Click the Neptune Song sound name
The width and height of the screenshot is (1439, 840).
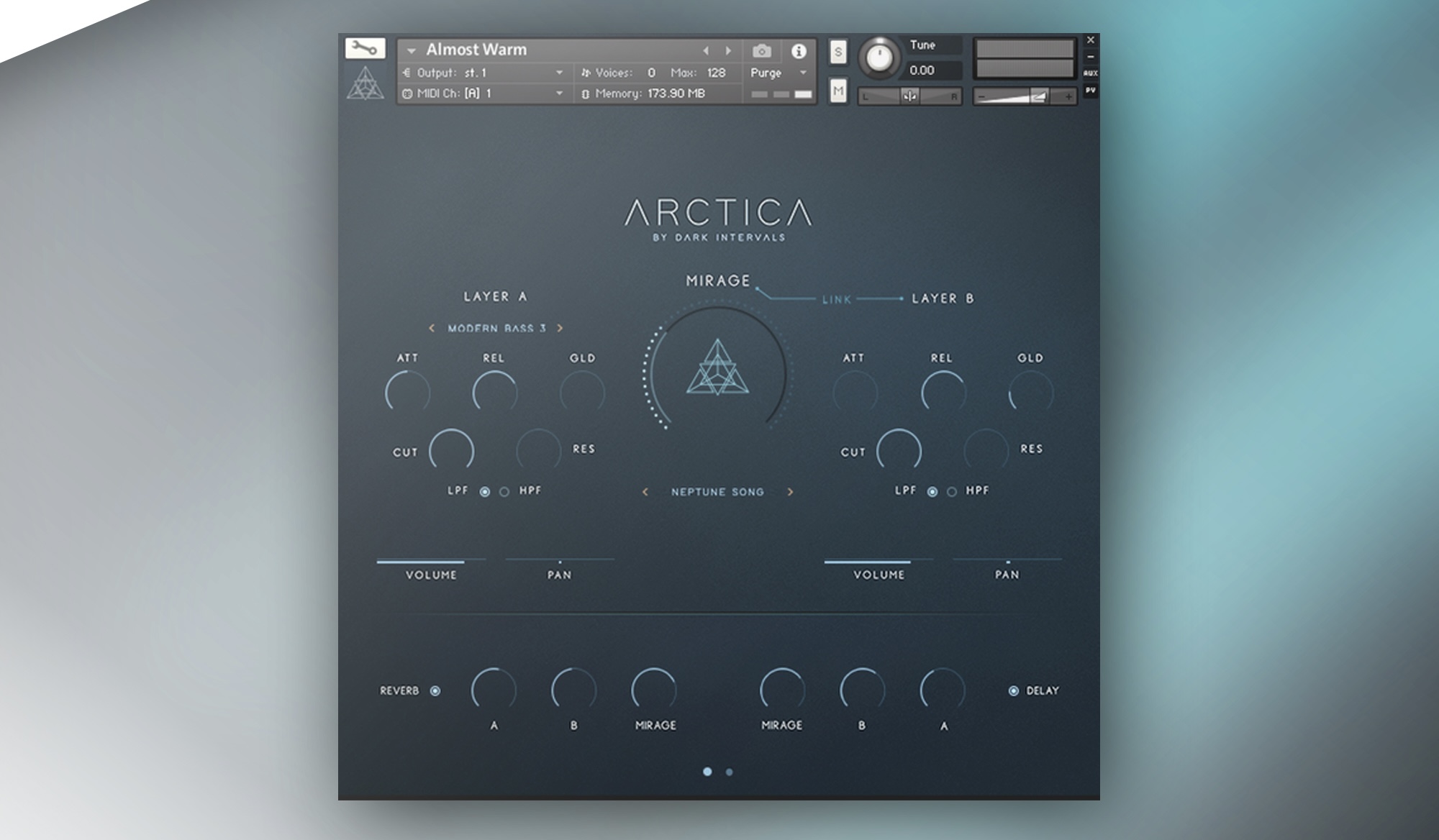(717, 492)
